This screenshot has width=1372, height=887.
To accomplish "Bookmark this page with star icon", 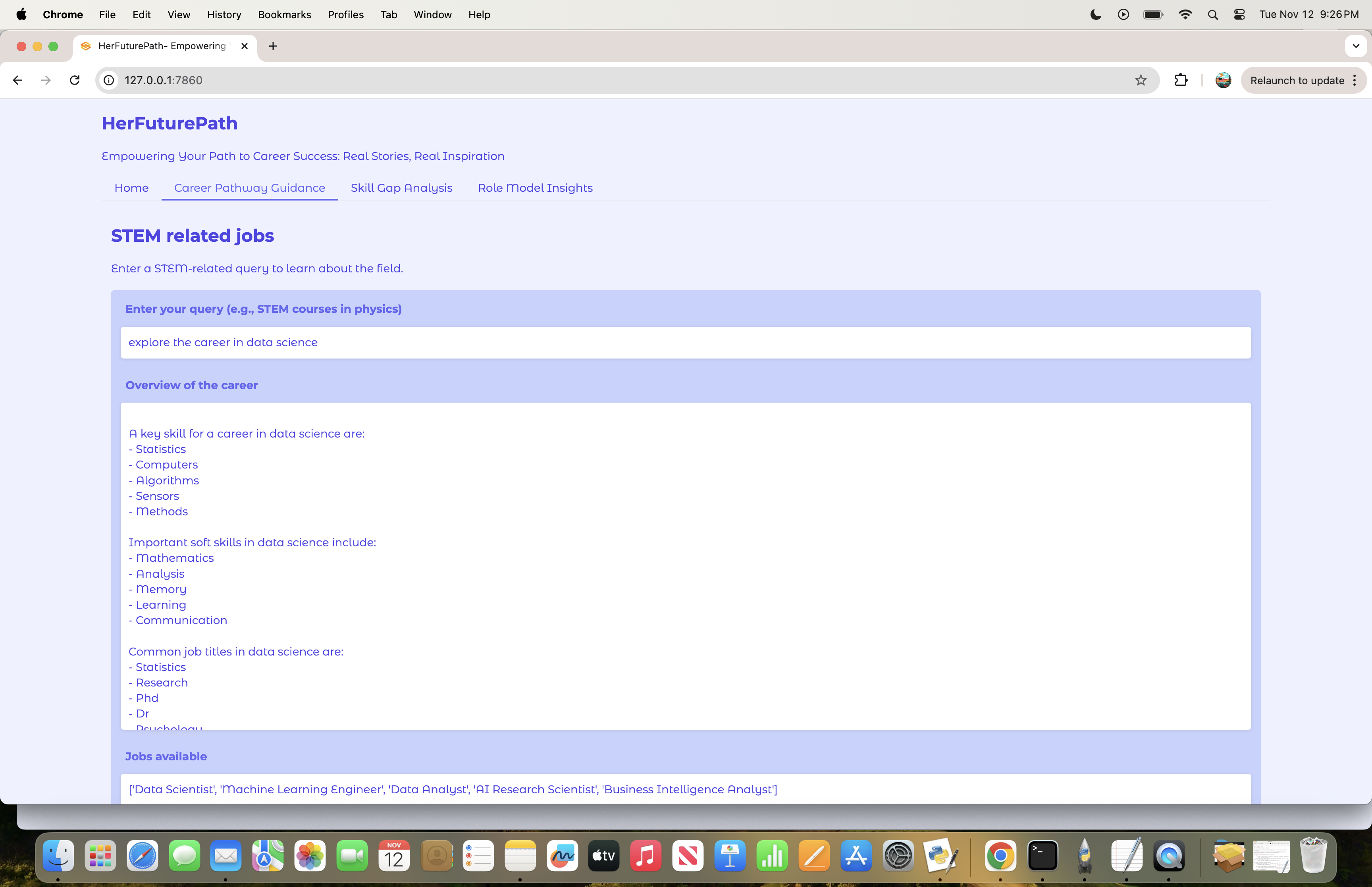I will [1141, 80].
